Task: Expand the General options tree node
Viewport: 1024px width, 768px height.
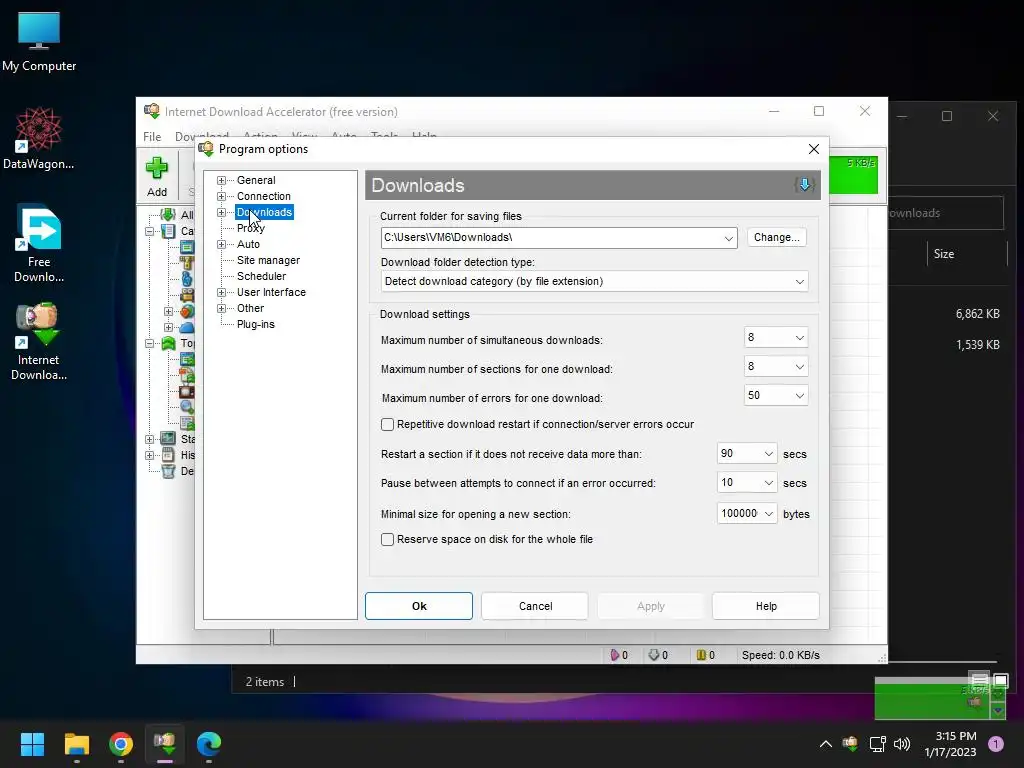Action: (221, 180)
